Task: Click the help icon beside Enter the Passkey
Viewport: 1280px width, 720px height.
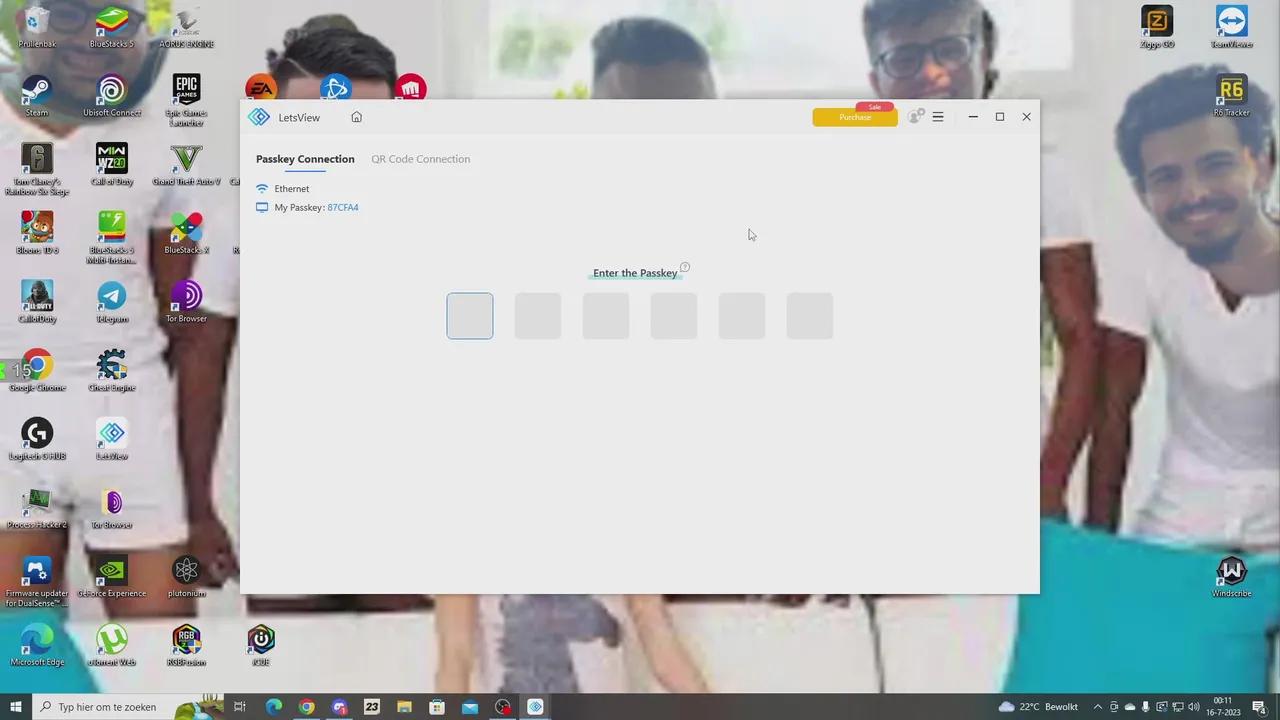Action: coord(685,267)
